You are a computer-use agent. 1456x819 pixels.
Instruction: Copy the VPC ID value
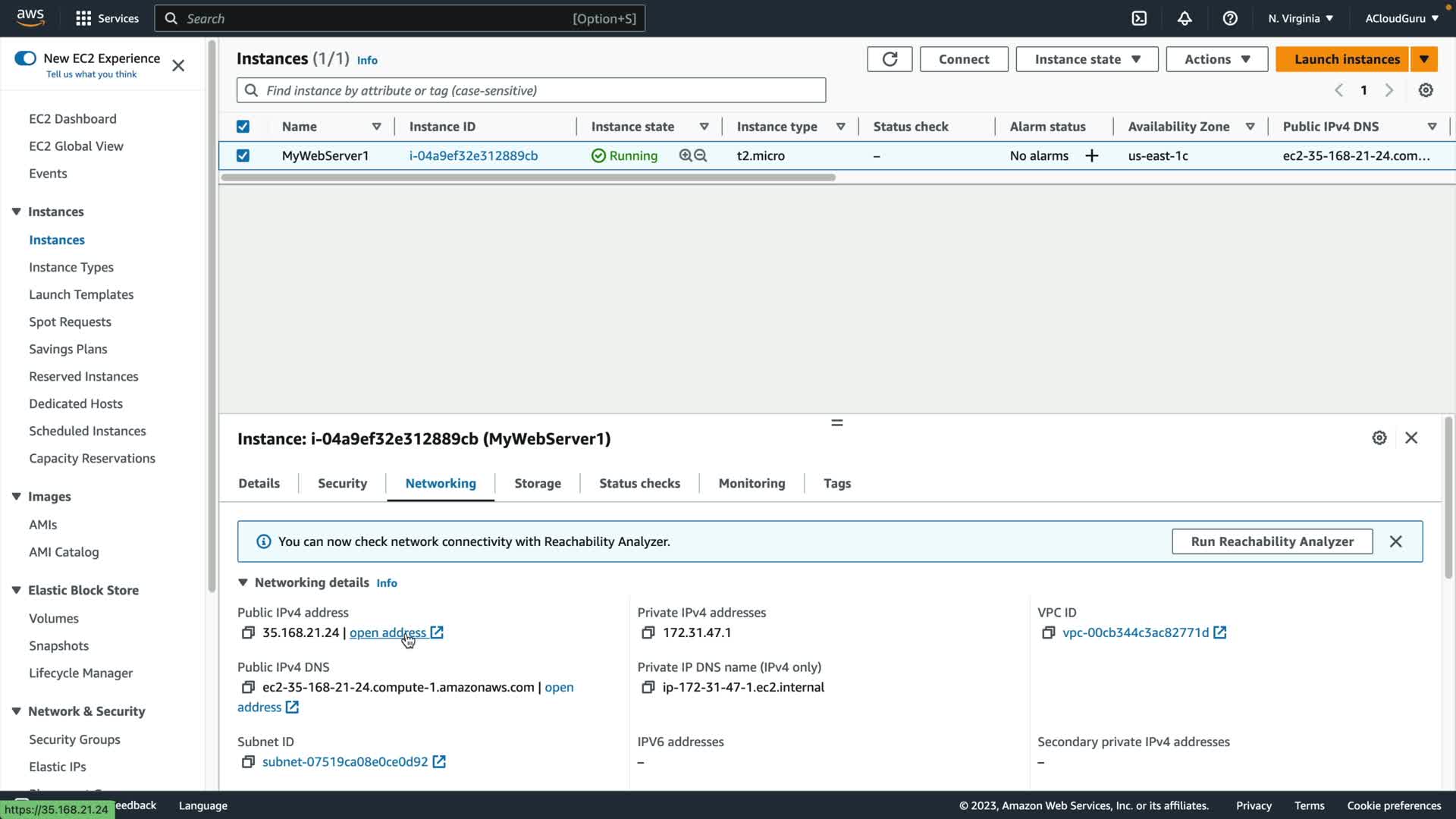click(x=1048, y=632)
